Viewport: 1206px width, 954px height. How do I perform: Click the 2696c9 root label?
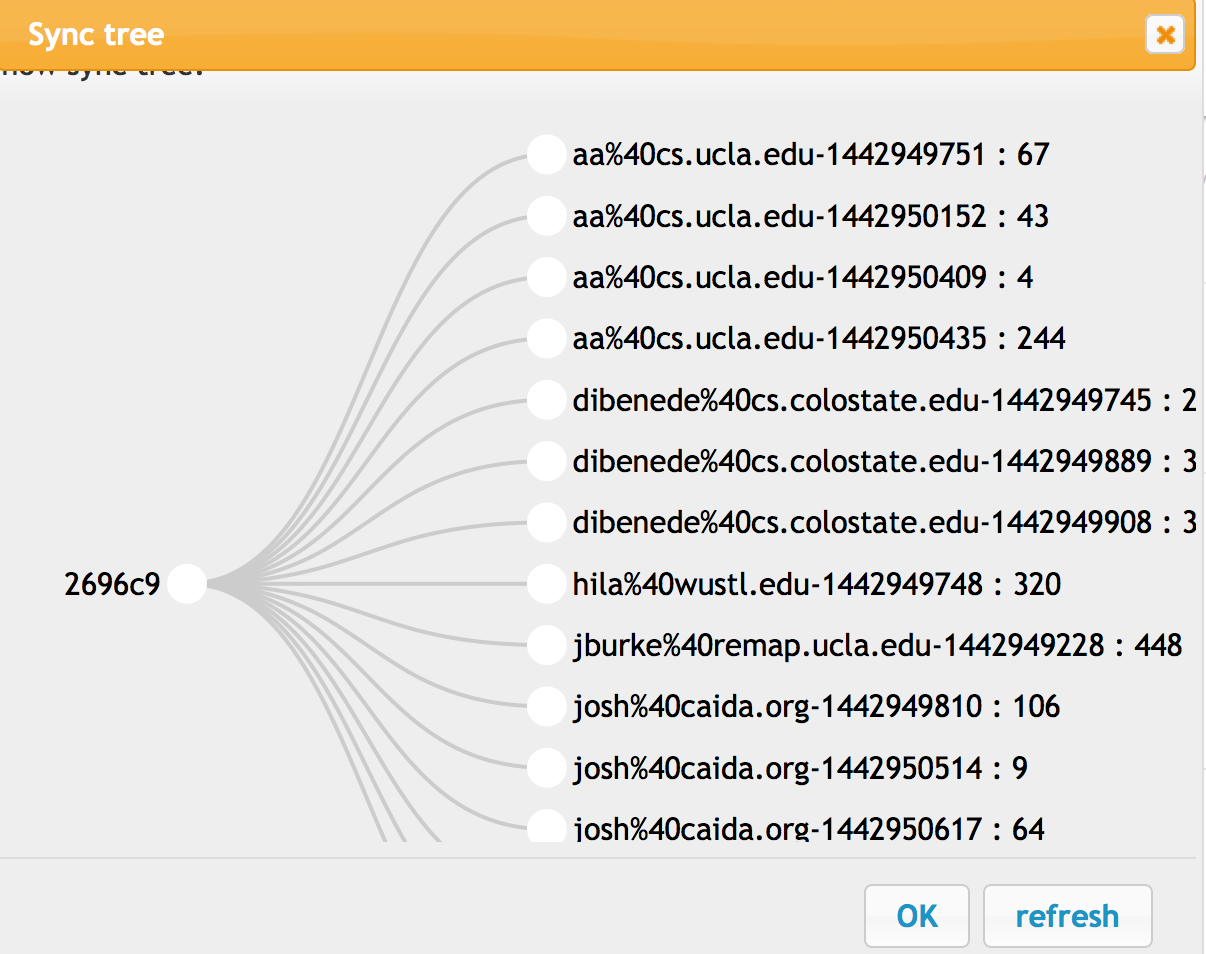pyautogui.click(x=112, y=584)
